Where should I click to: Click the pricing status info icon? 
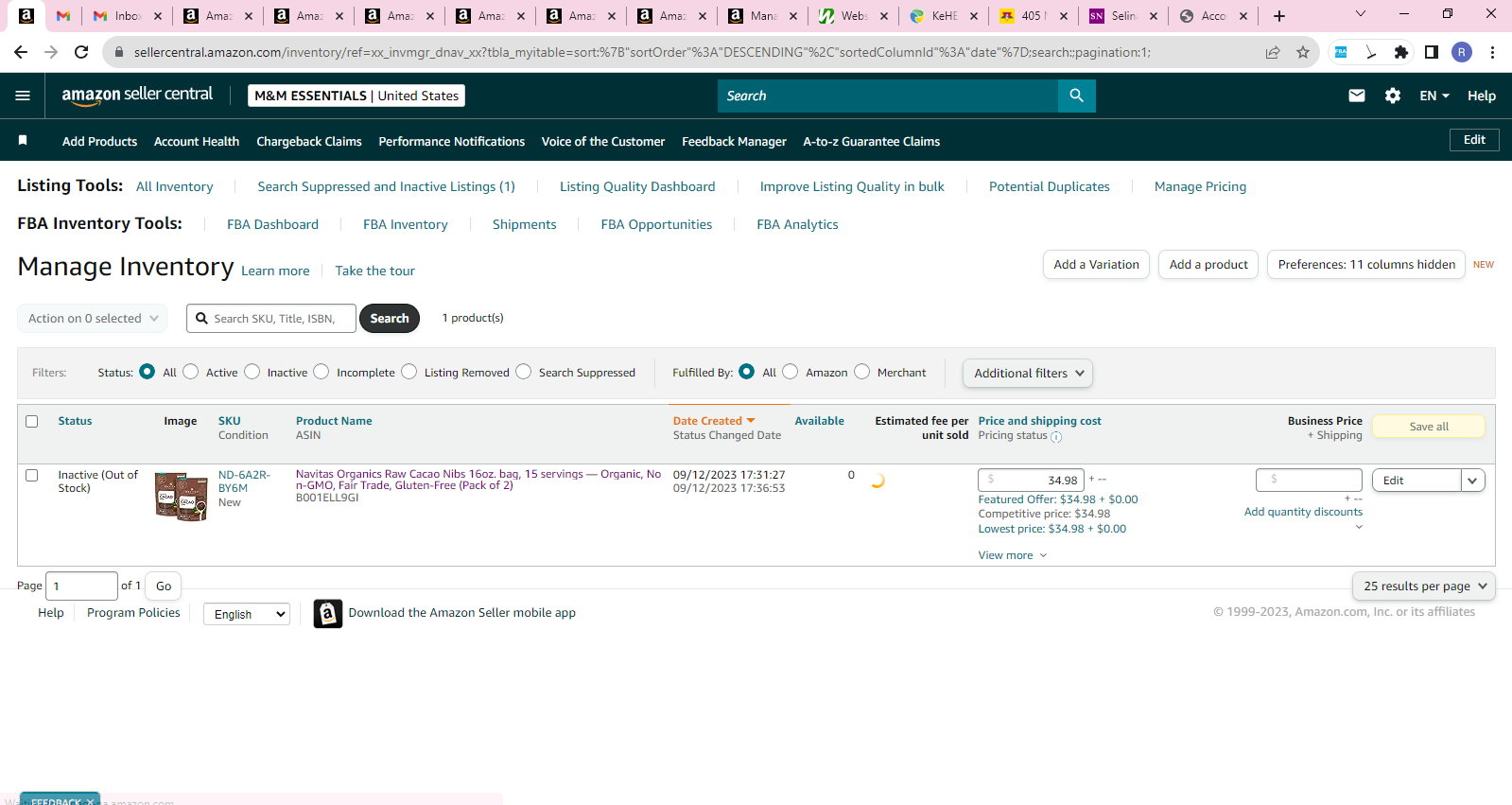coord(1056,437)
